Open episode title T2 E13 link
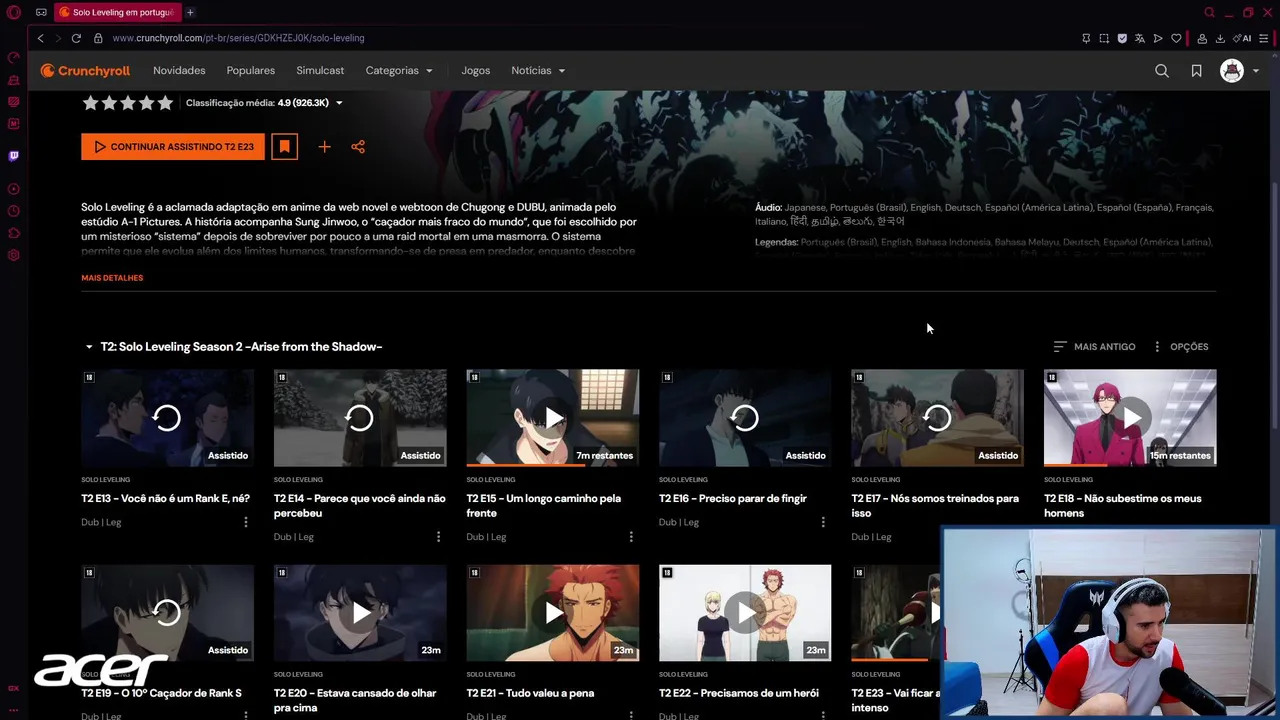Screen dimensions: 1280x720 165,498
